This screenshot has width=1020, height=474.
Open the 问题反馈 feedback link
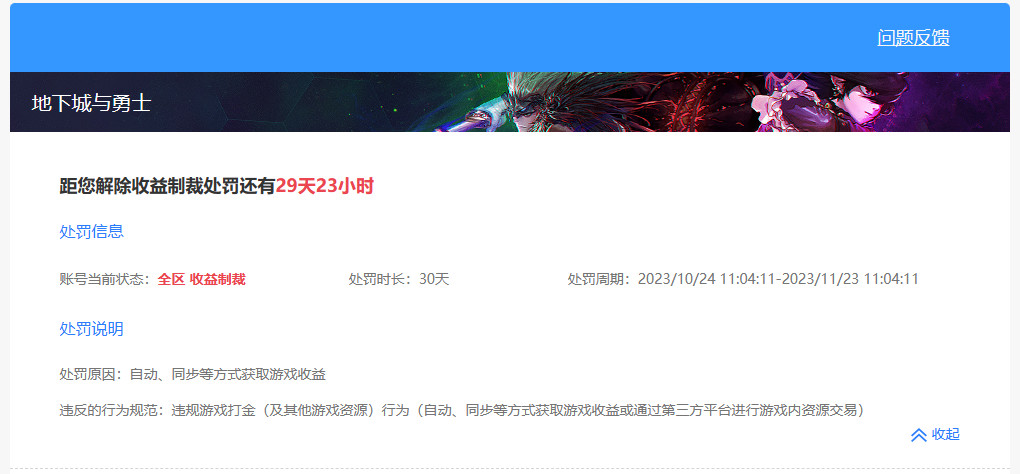913,38
